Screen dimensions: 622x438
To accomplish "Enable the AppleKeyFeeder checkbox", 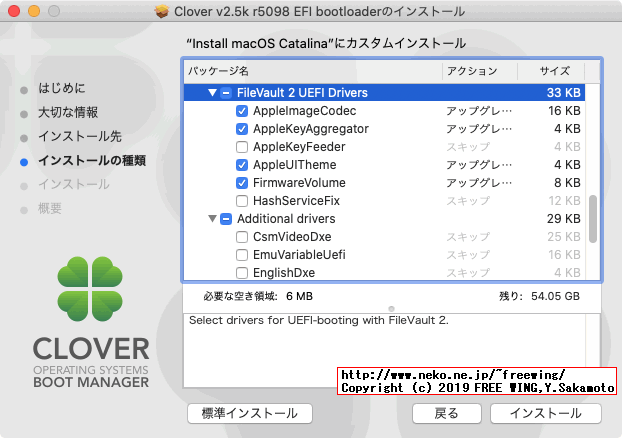I will pyautogui.click(x=242, y=147).
